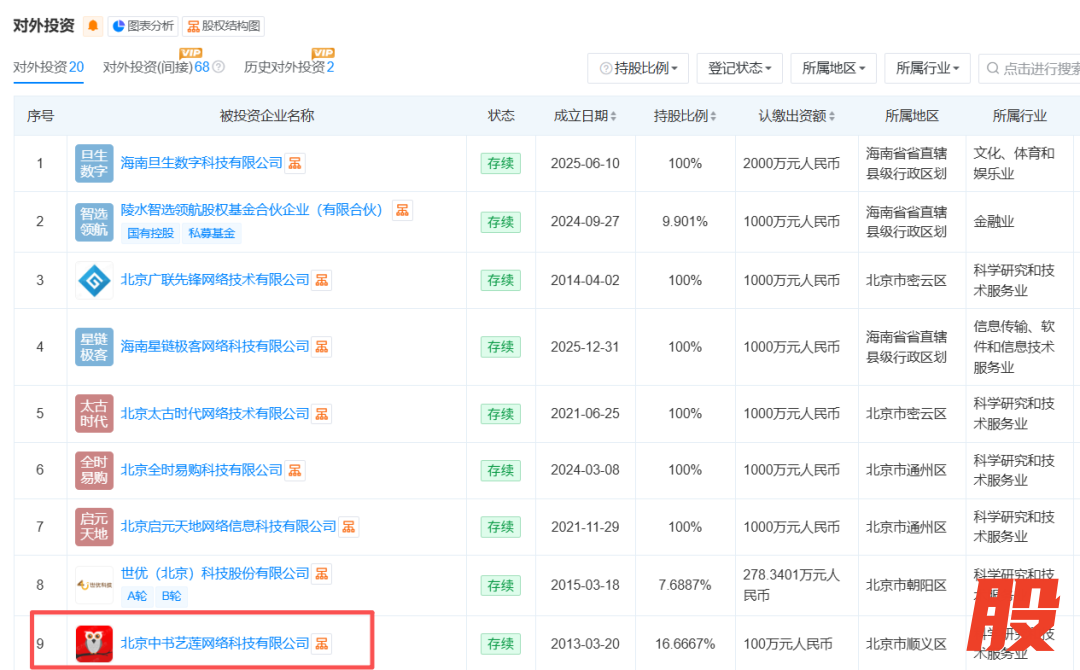Switch to the 对外投资(间接) tab
Screen dimensions: 1080x670
[155, 67]
